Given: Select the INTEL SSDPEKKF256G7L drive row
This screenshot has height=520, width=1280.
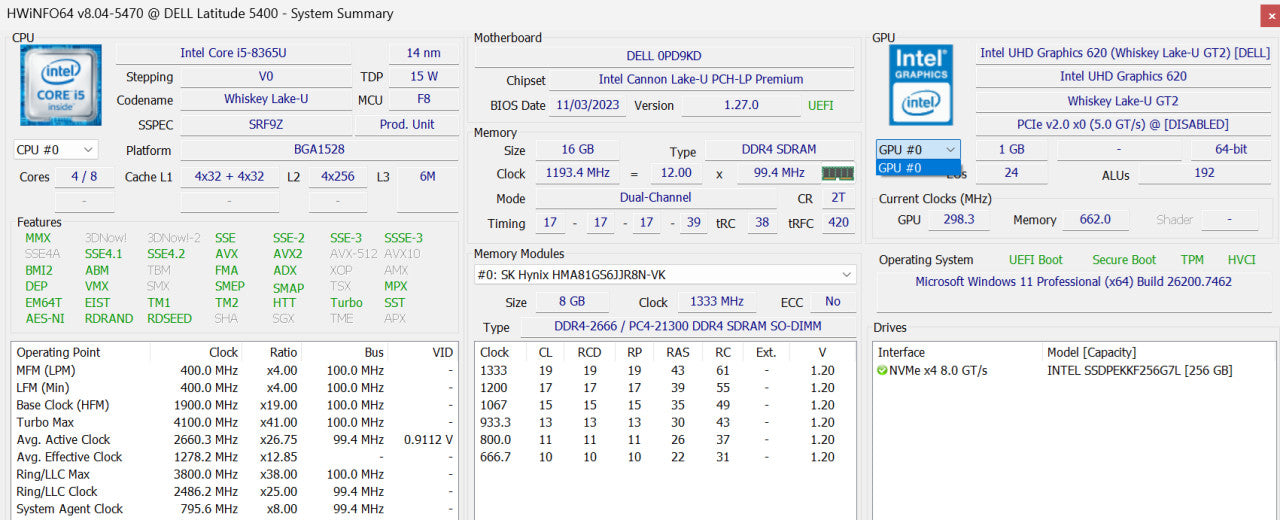Looking at the screenshot, I should [1074, 370].
